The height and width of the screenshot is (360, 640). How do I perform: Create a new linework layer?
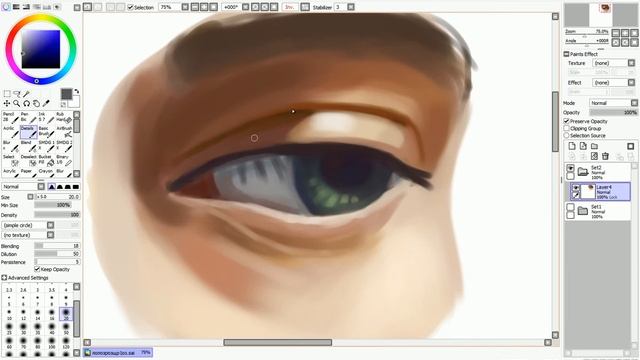pos(583,146)
